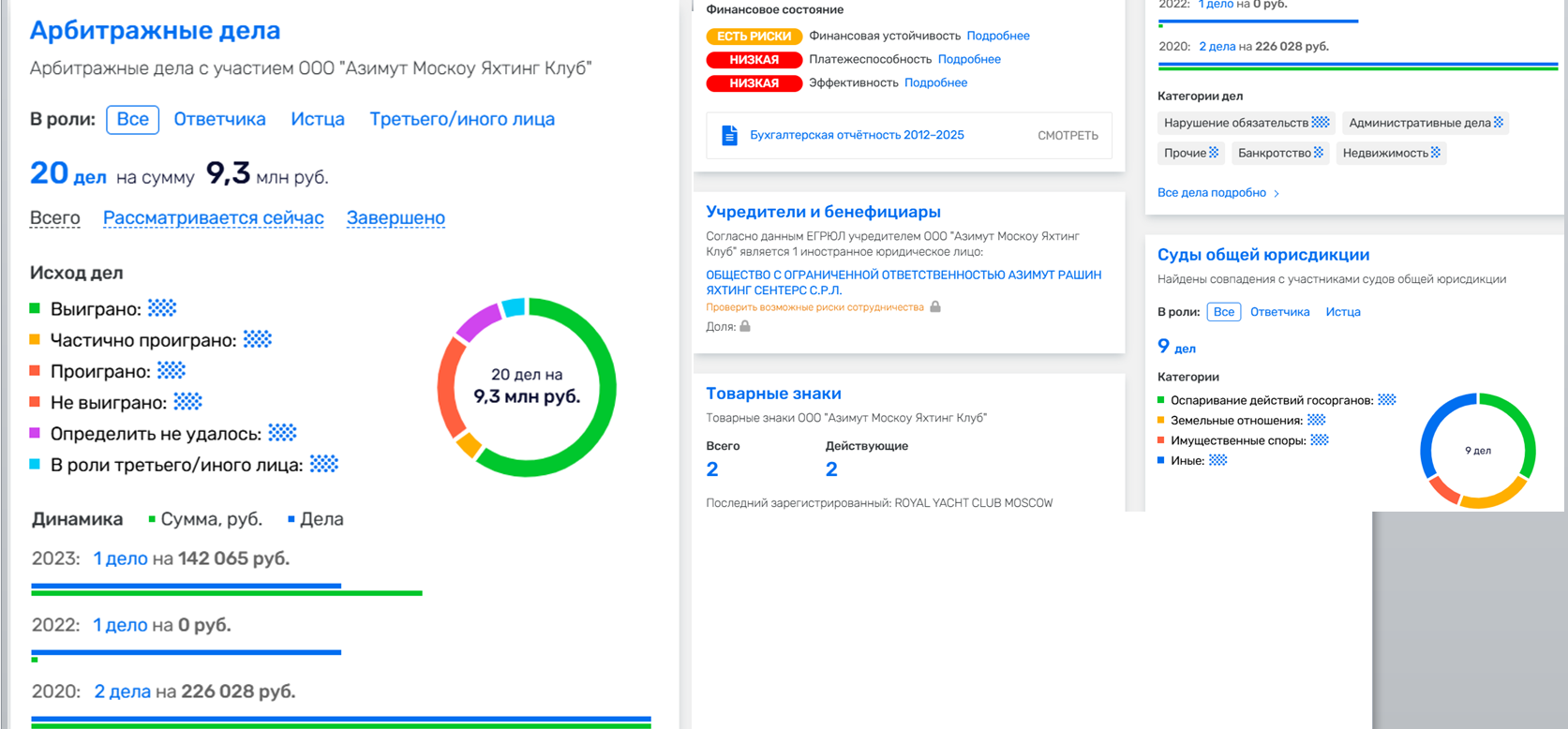
Task: Filter by Третьего/иного лица role
Action: [x=462, y=119]
